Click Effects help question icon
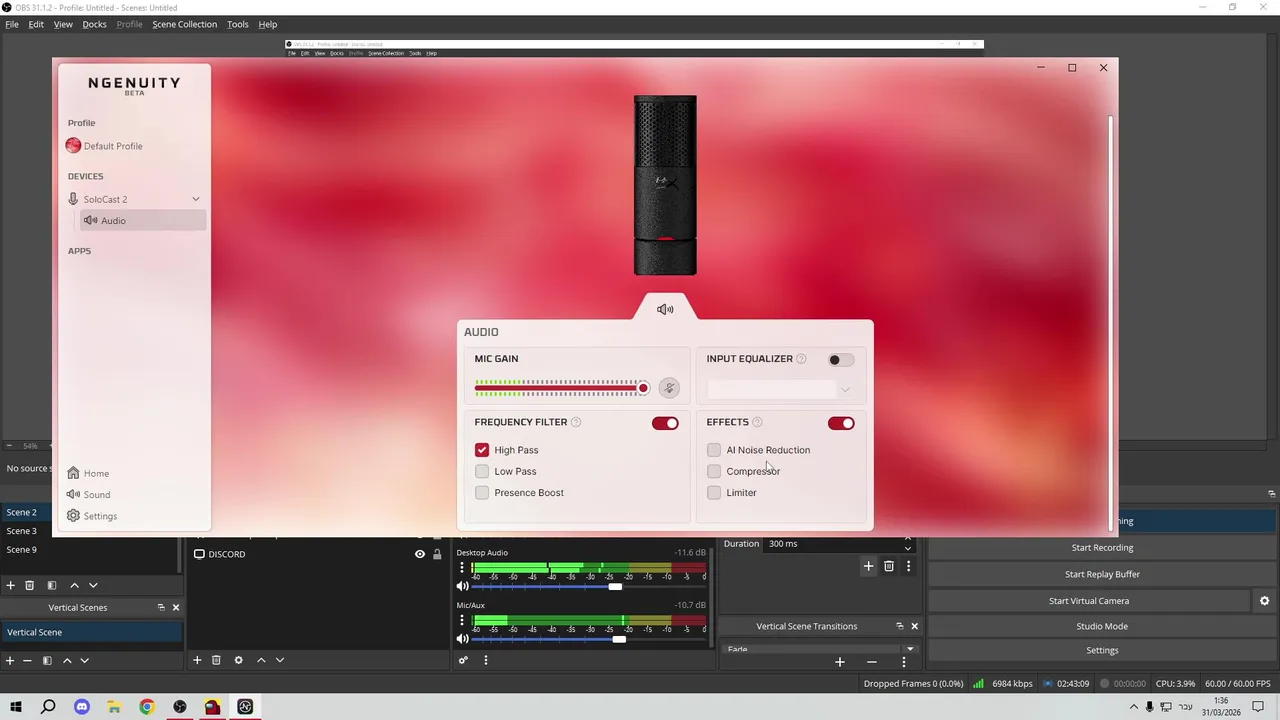This screenshot has height=720, width=1280. point(757,422)
